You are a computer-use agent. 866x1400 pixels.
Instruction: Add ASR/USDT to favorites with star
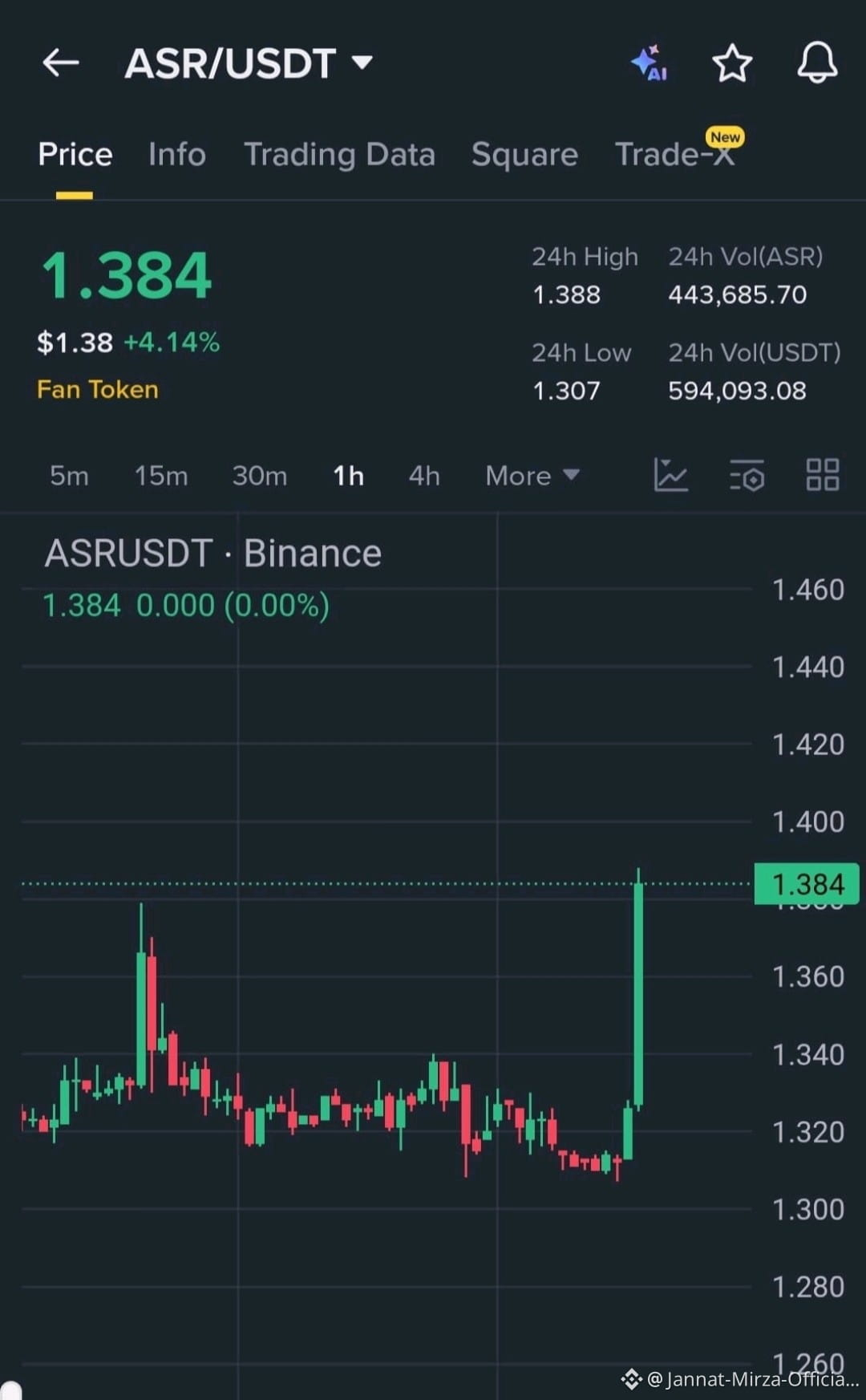(732, 63)
